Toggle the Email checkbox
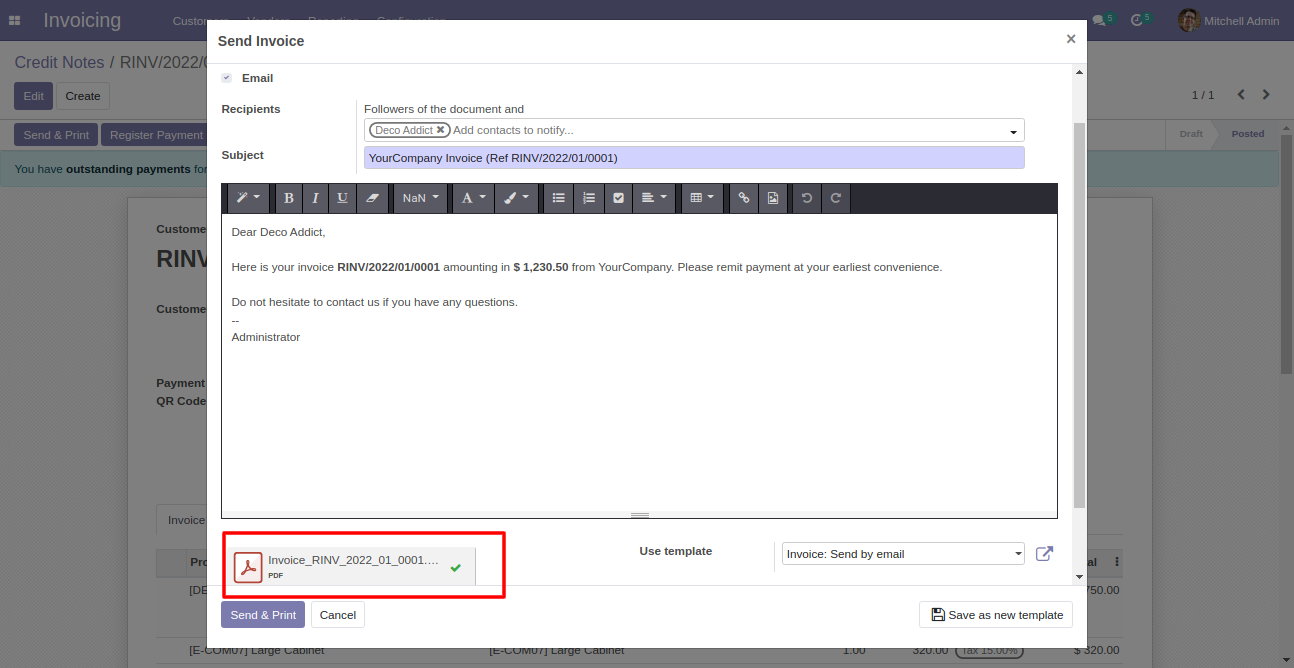This screenshot has height=668, width=1294. pos(227,78)
